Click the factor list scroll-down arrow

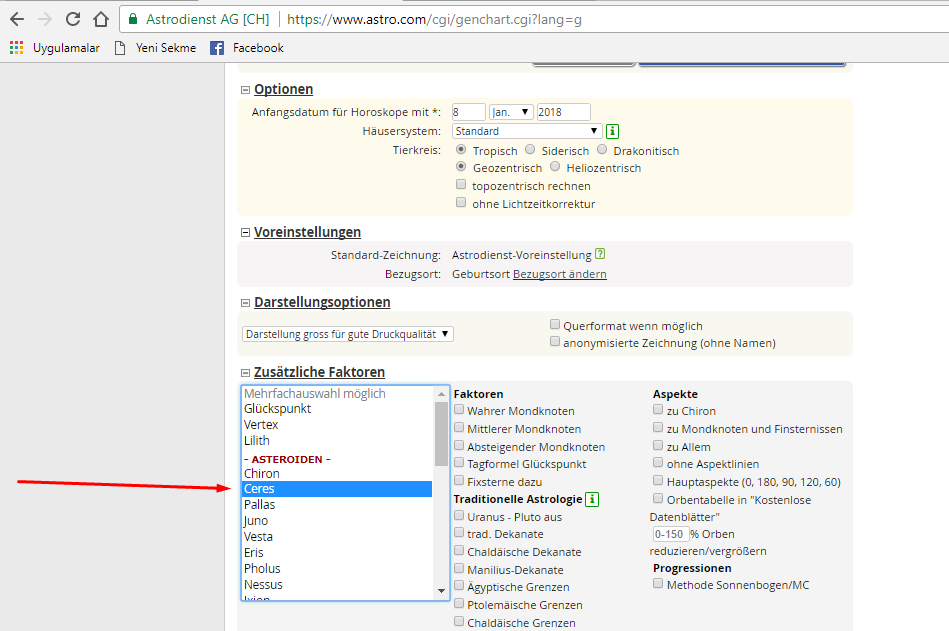[441, 591]
